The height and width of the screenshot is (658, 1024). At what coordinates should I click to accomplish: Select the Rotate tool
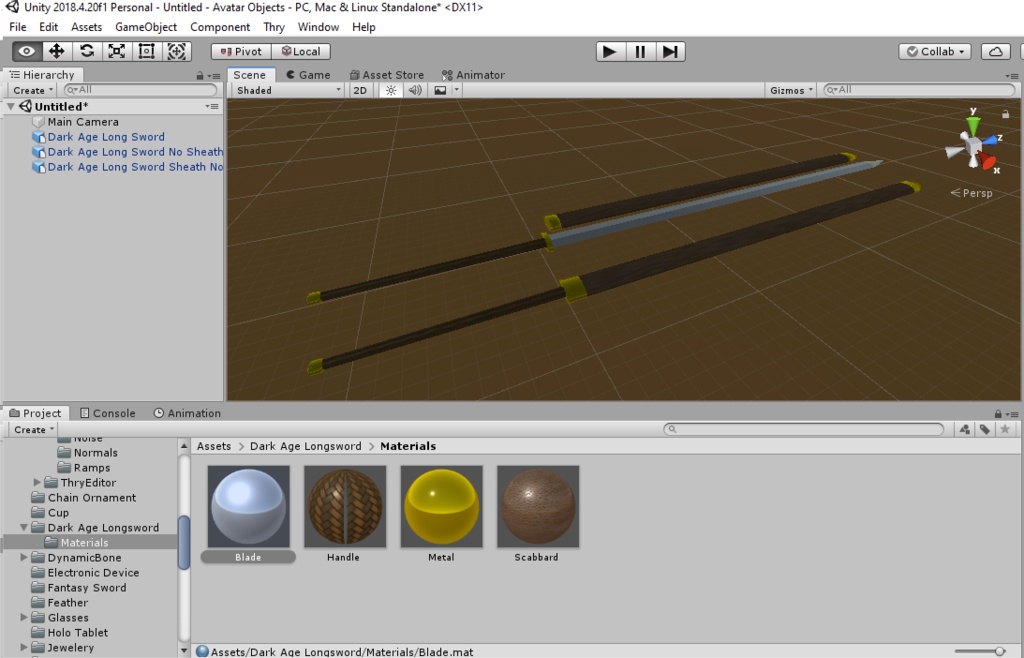click(86, 50)
